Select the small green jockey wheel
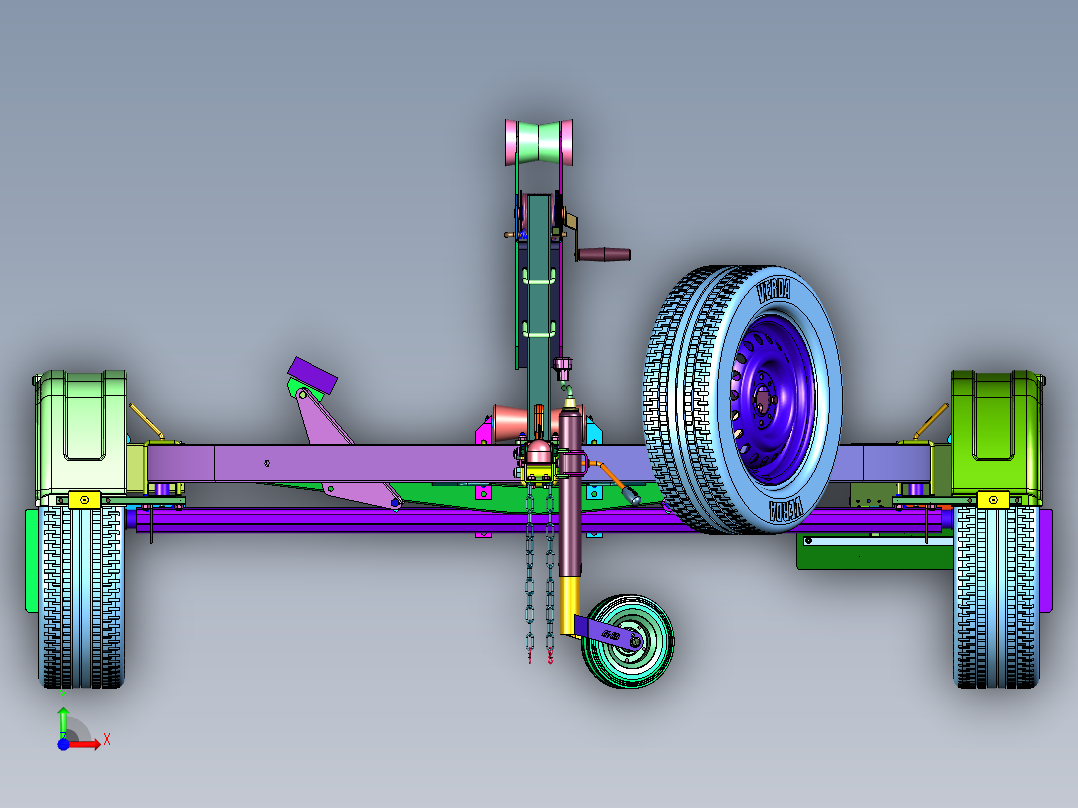Image resolution: width=1078 pixels, height=808 pixels. tap(629, 641)
